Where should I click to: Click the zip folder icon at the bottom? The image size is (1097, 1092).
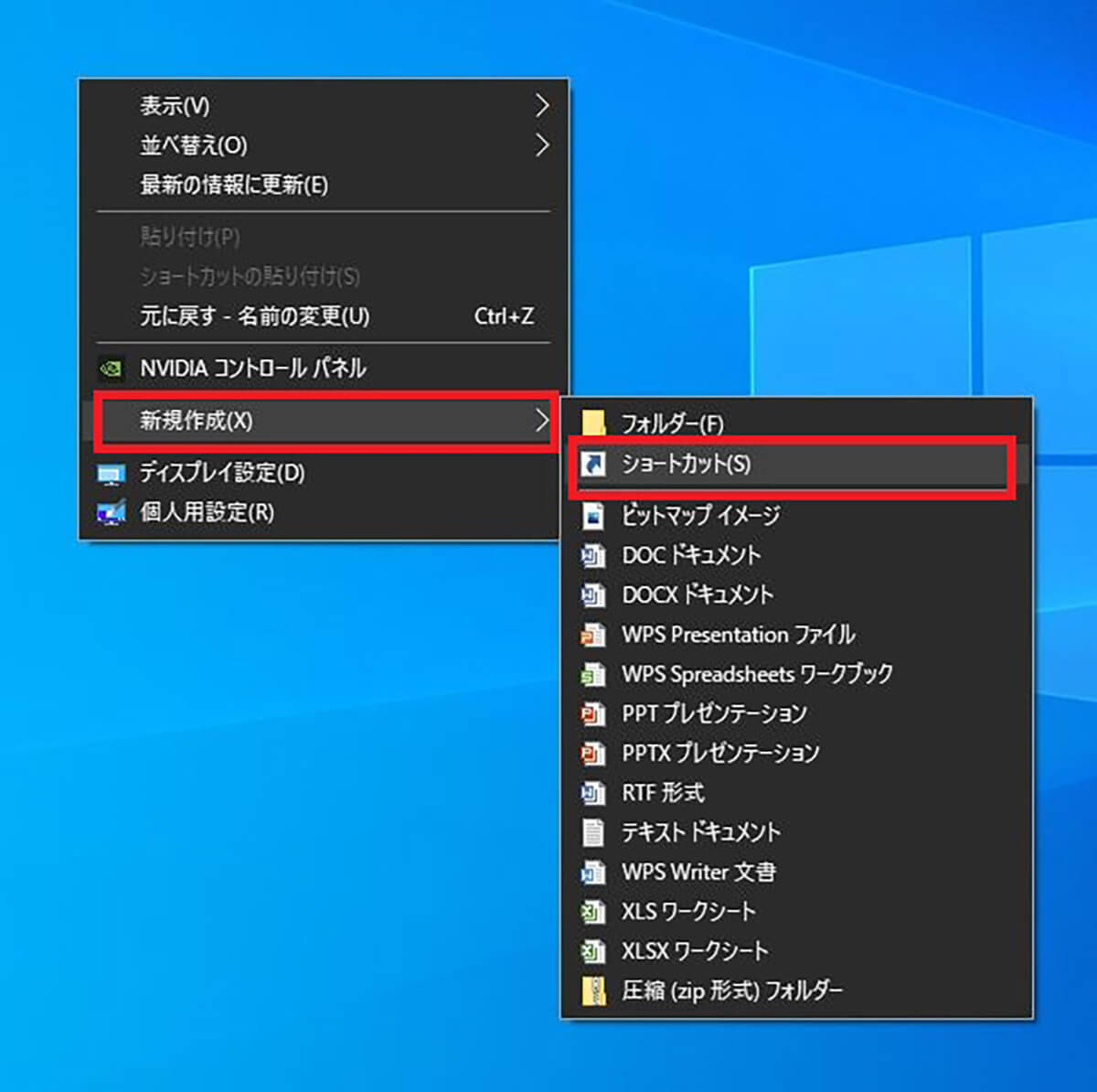[593, 990]
